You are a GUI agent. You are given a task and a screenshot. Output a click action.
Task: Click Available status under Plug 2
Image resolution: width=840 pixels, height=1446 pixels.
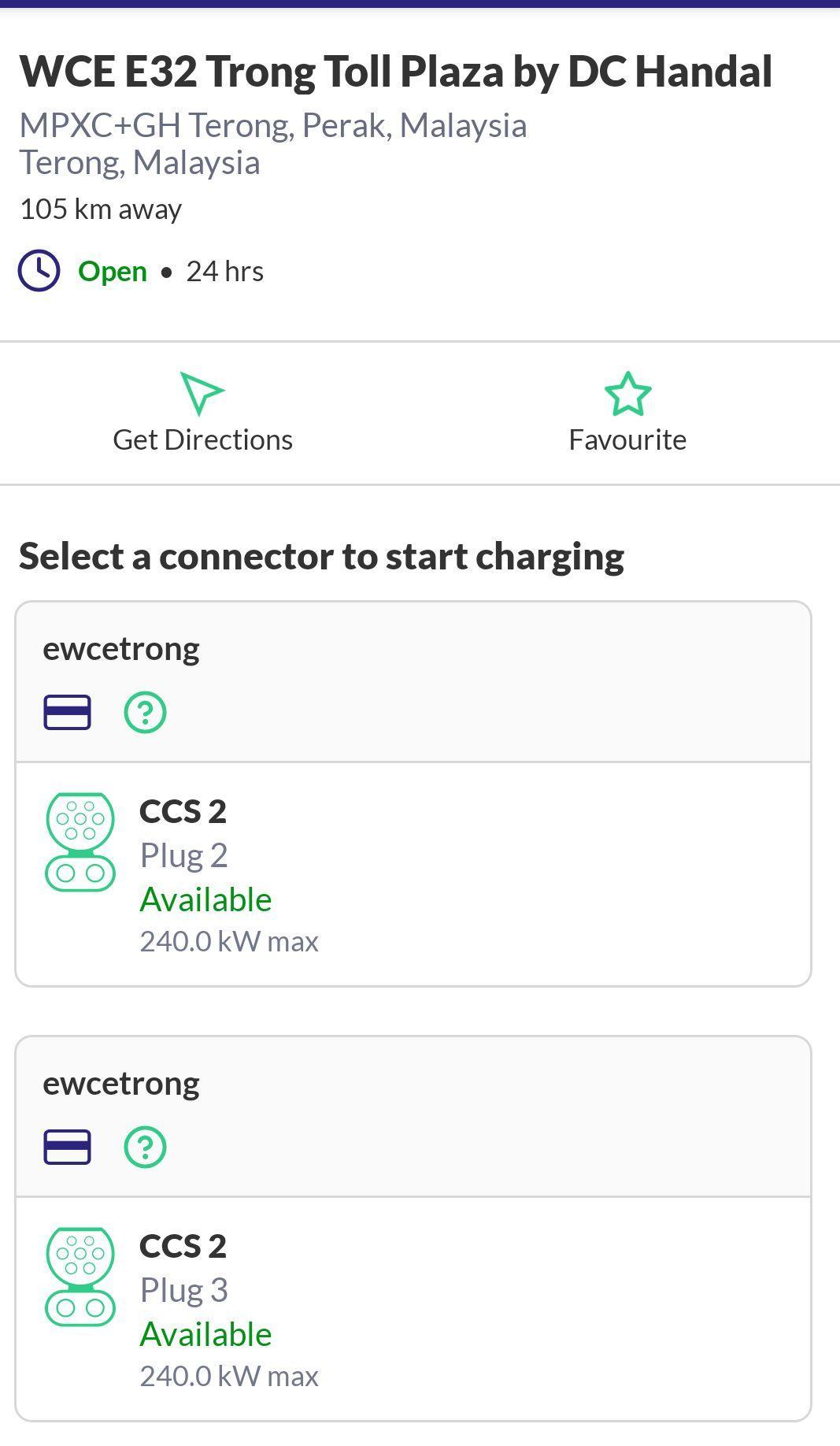205,899
